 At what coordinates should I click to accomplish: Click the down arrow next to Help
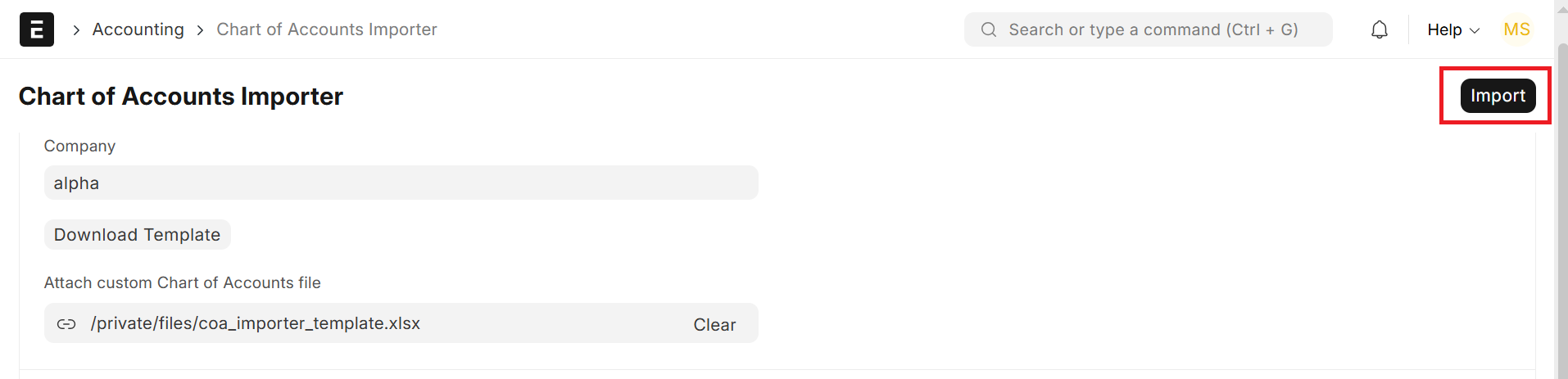coord(1475,31)
